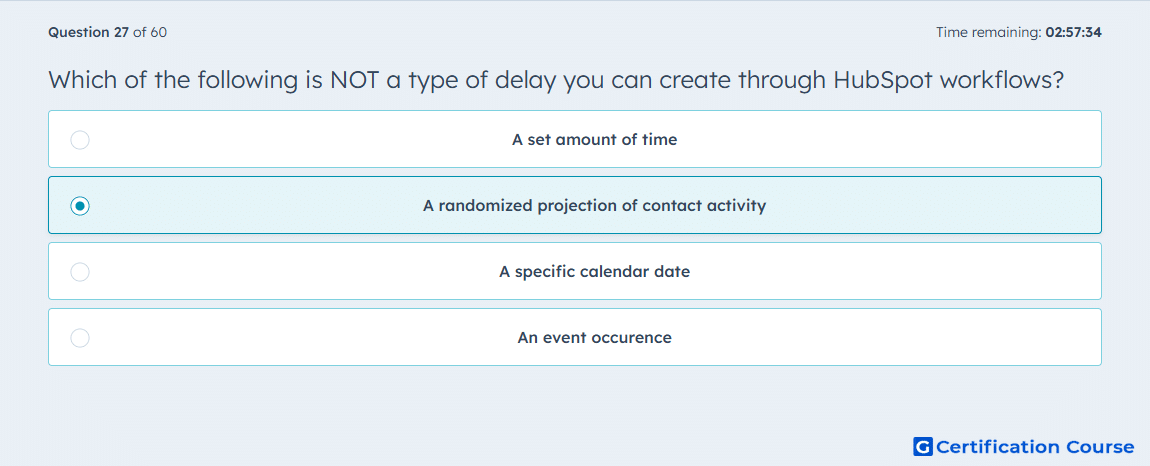The image size is (1150, 466).
Task: Select the 'An event occurence' answer label
Action: (x=595, y=338)
